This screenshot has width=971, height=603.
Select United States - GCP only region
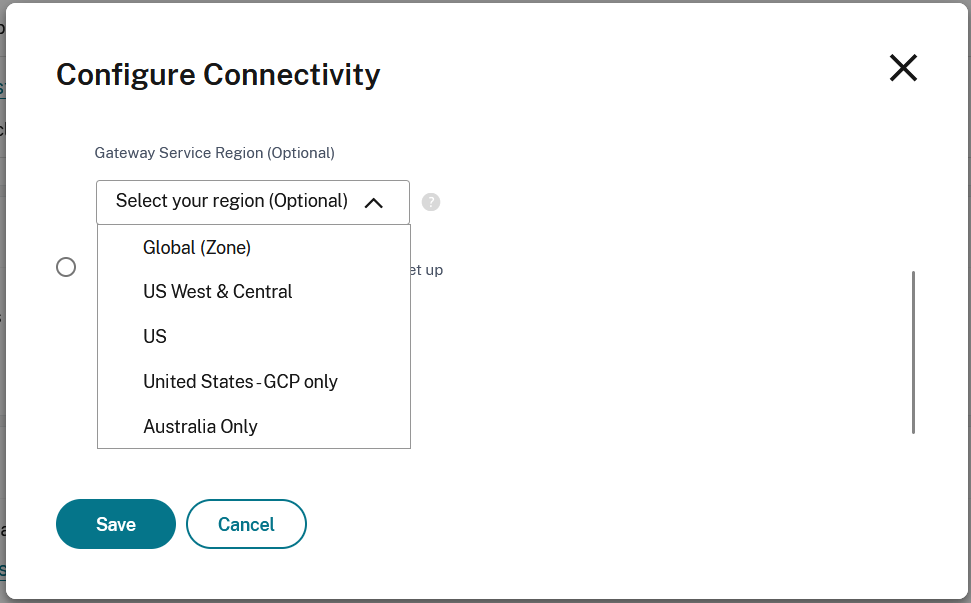(x=239, y=381)
